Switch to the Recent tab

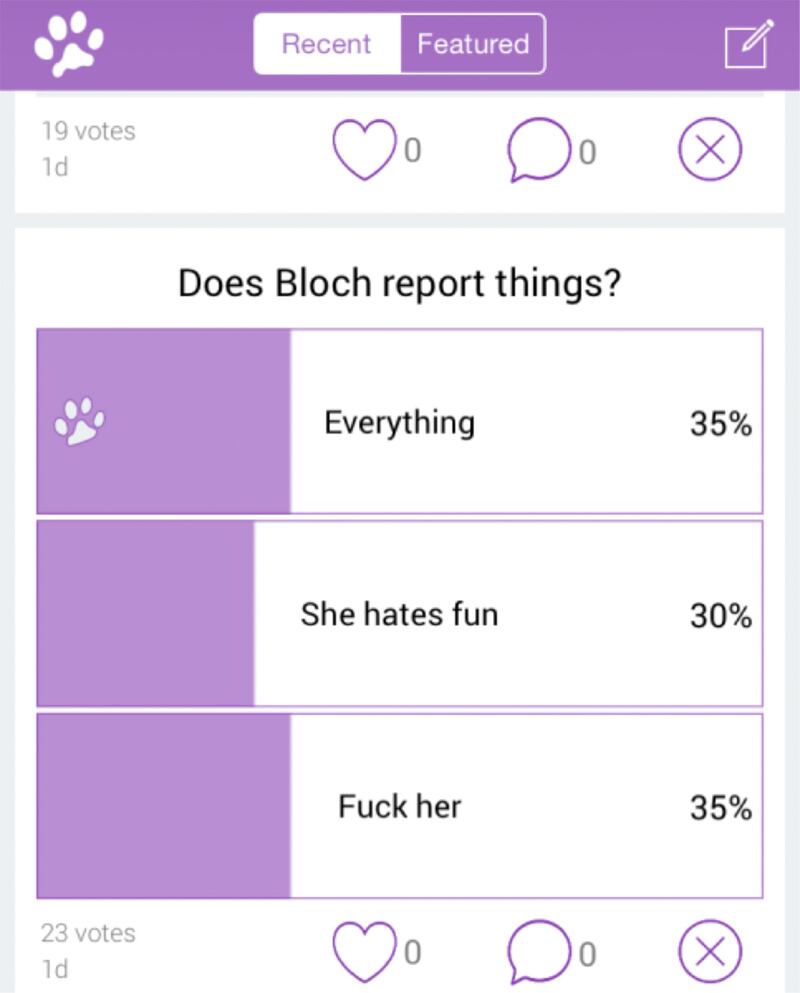click(326, 44)
